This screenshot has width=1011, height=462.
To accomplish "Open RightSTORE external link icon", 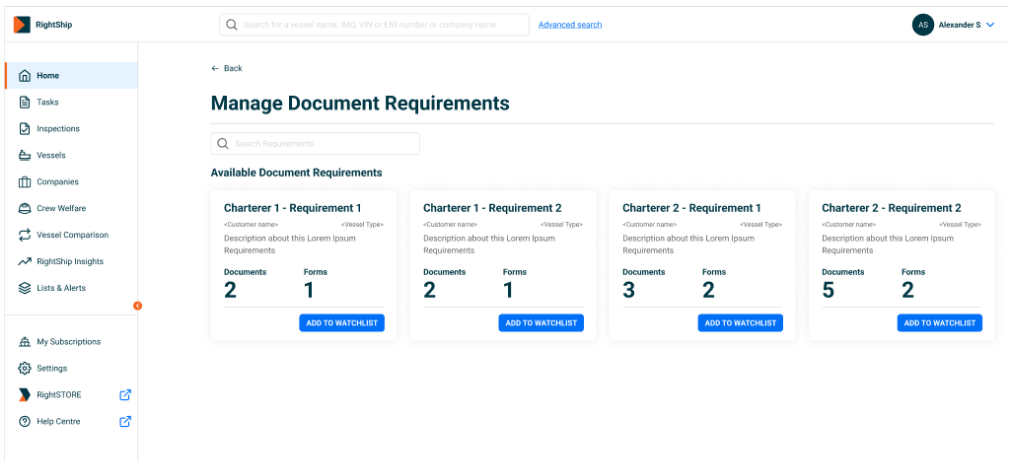I will pyautogui.click(x=125, y=394).
